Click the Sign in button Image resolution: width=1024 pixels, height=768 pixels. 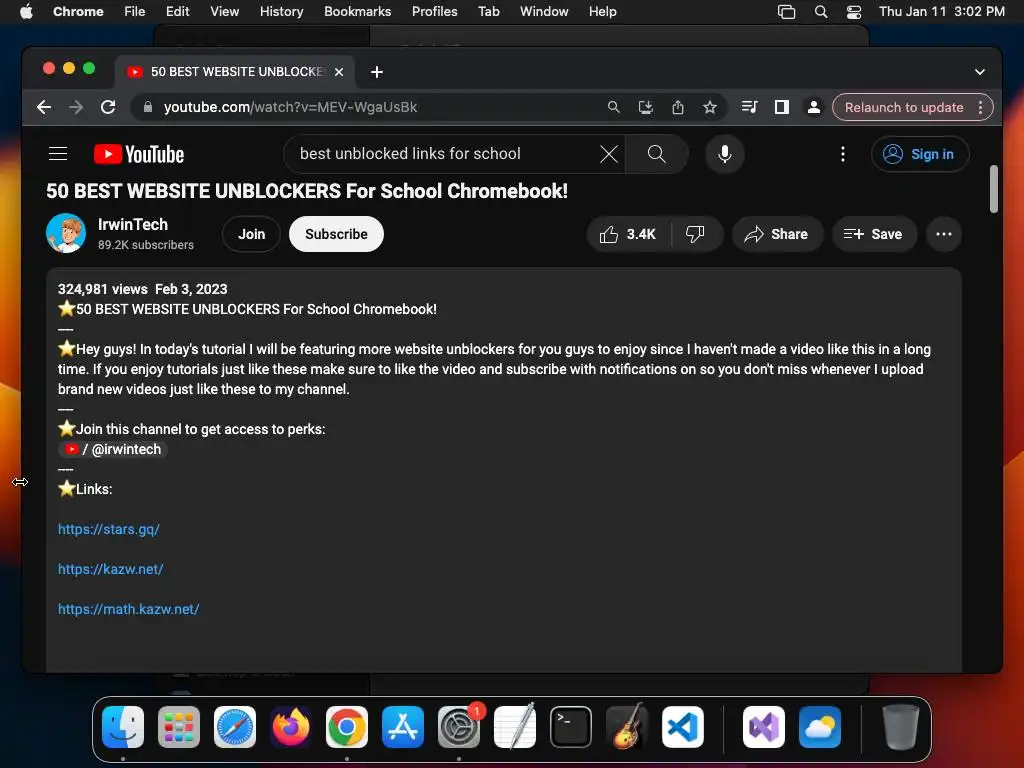[920, 154]
